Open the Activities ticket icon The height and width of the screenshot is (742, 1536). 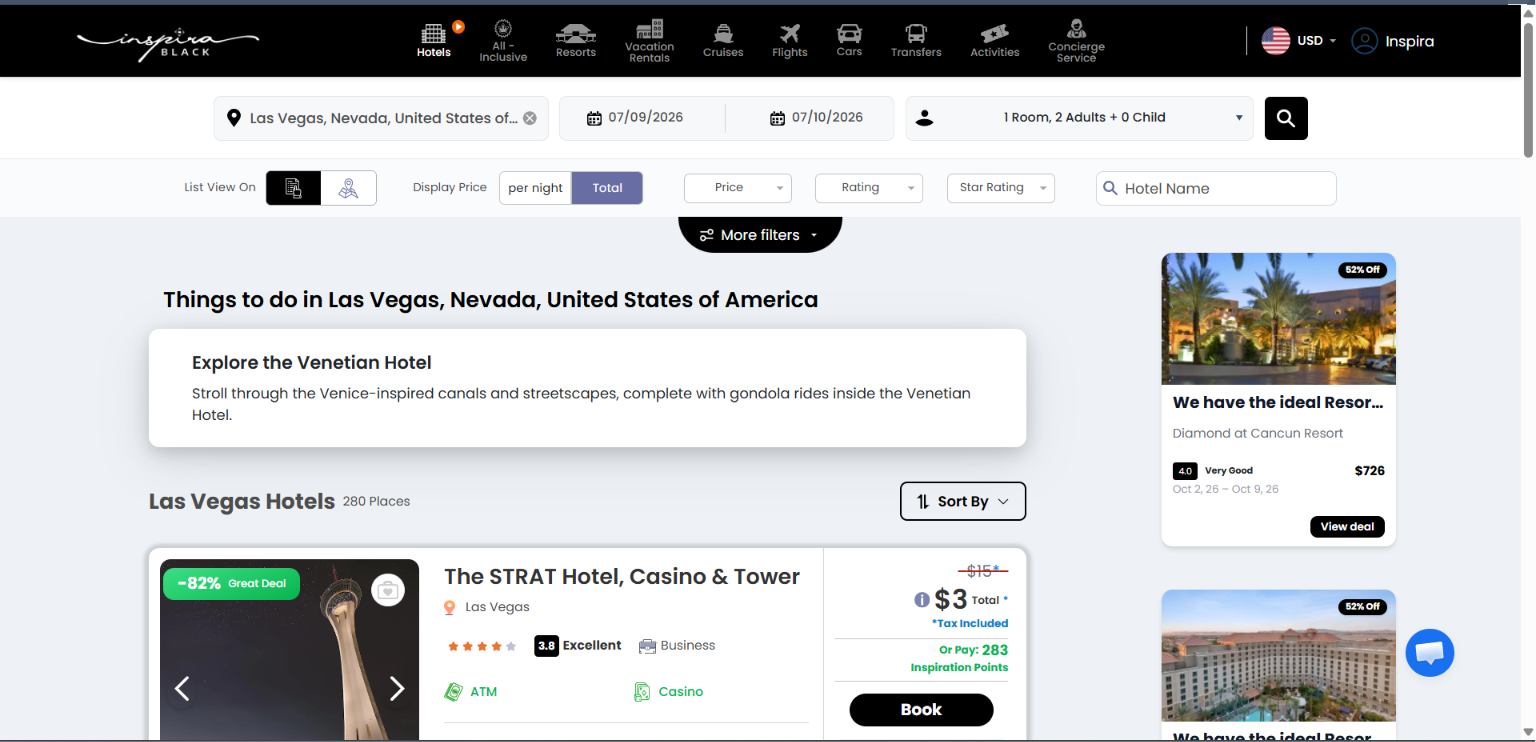click(995, 33)
